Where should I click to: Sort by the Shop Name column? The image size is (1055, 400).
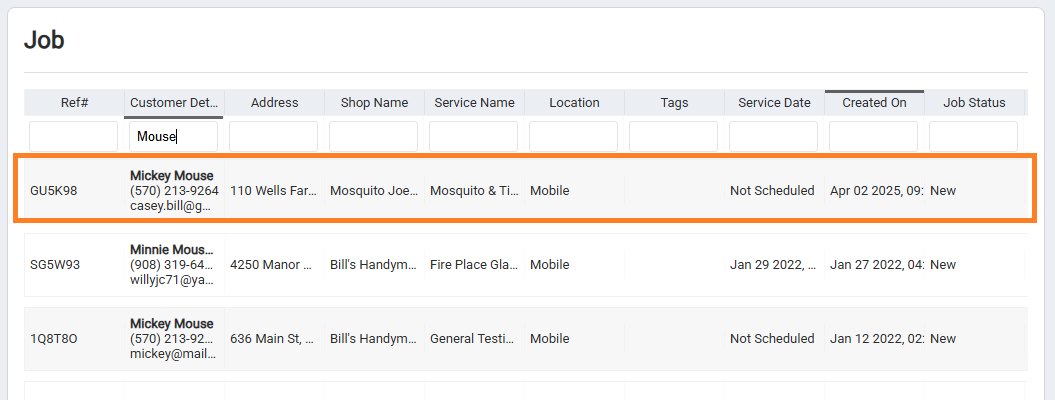(374, 103)
